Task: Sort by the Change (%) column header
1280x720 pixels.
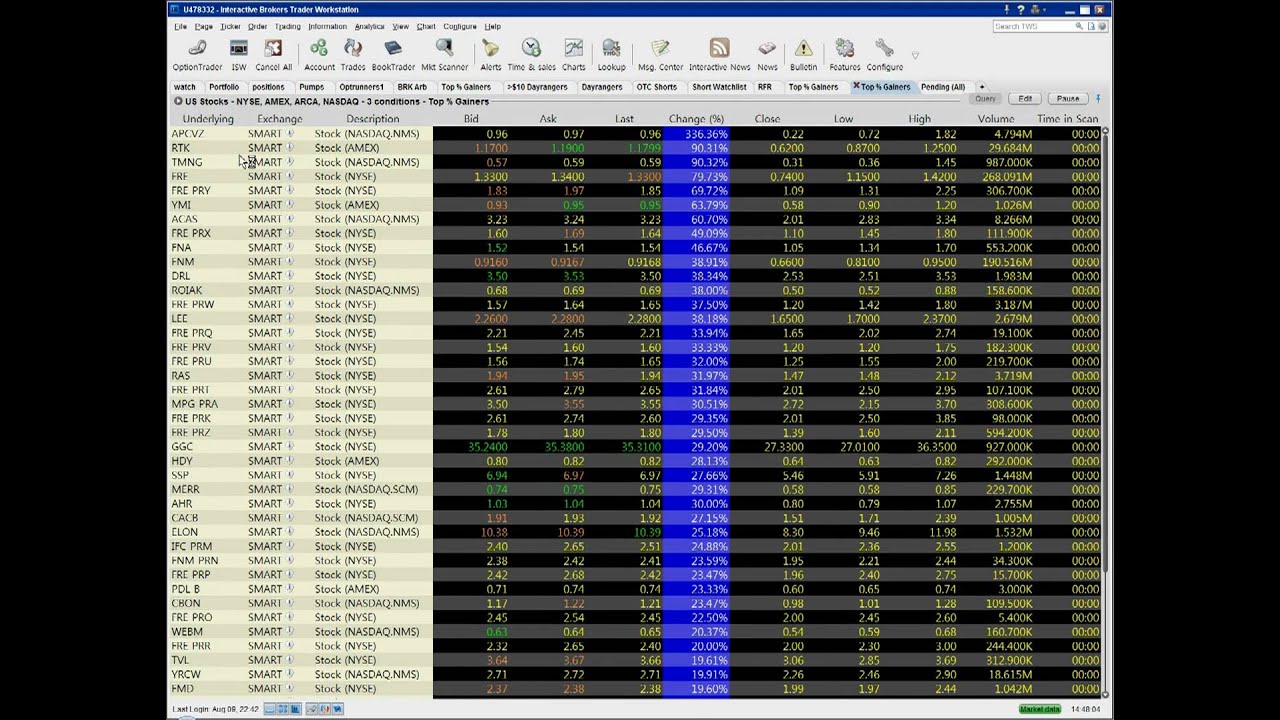Action: pos(696,119)
